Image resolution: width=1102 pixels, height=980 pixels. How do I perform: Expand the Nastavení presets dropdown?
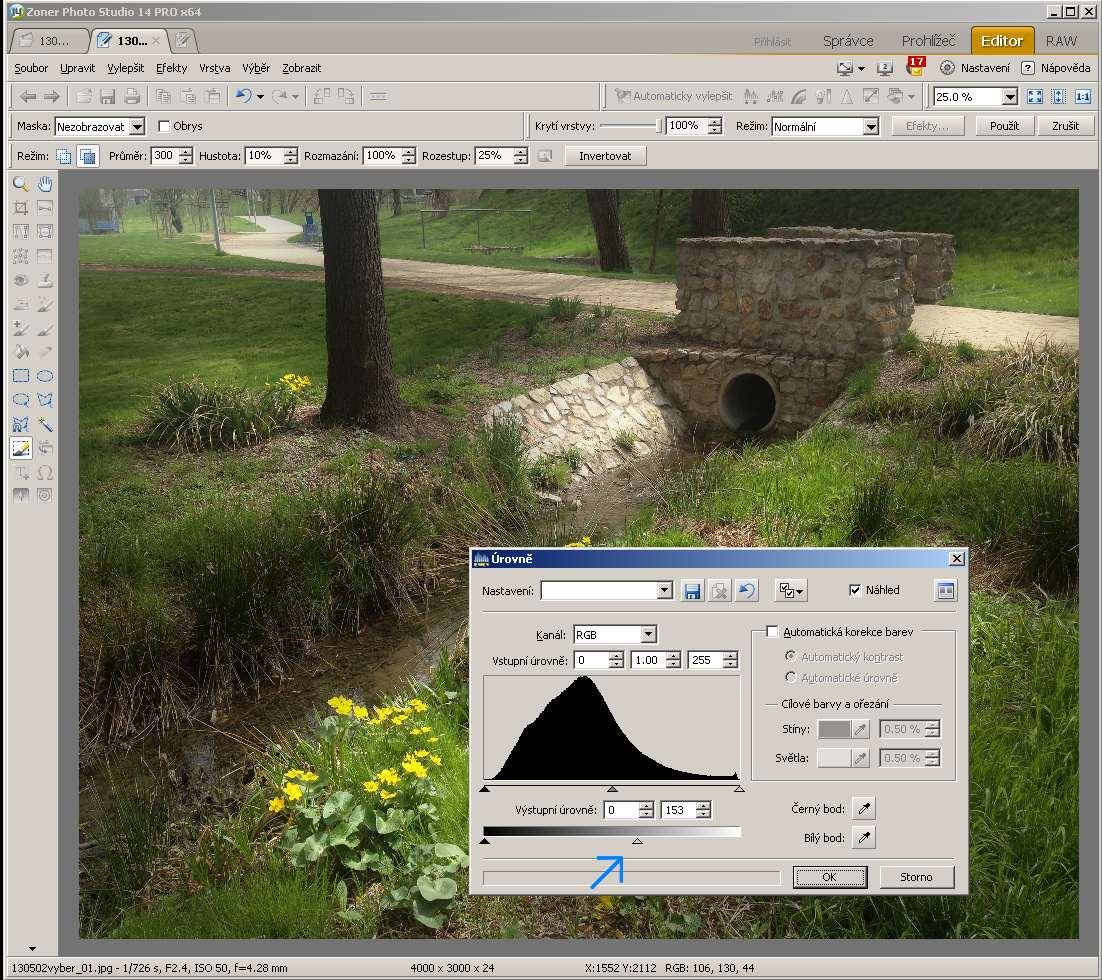click(665, 591)
